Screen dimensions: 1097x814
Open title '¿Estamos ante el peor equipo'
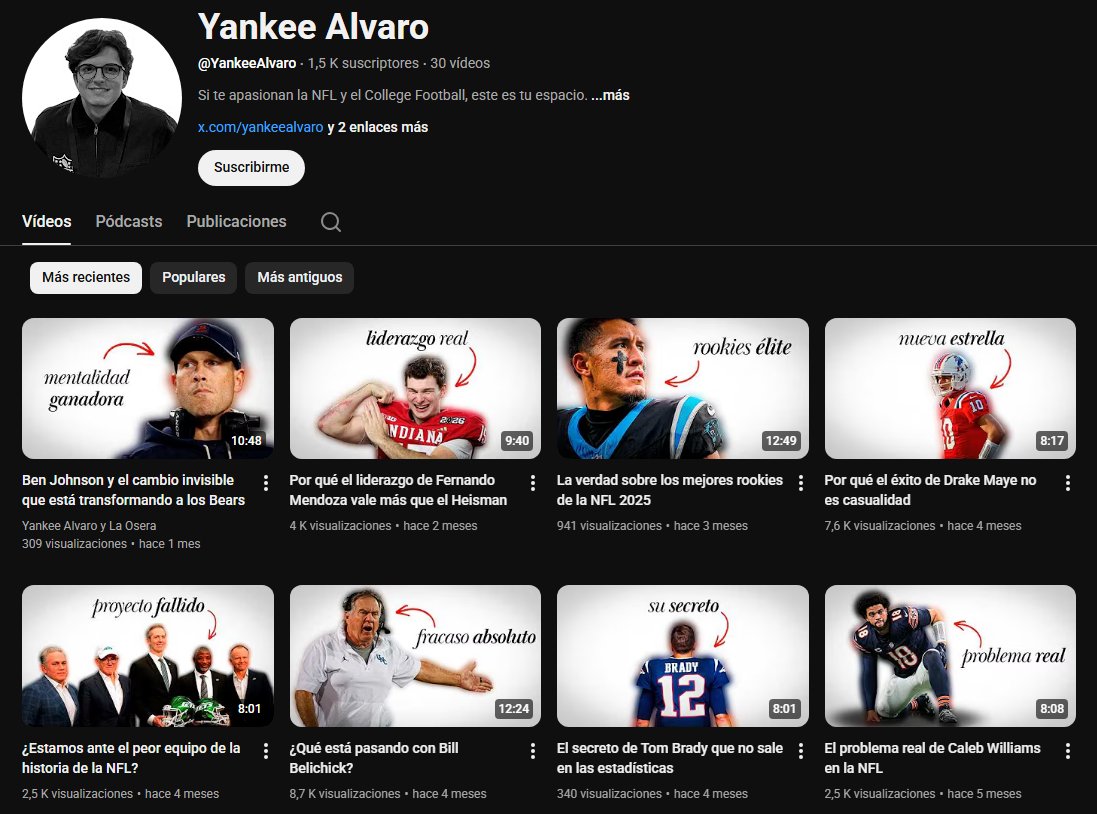[x=131, y=758]
